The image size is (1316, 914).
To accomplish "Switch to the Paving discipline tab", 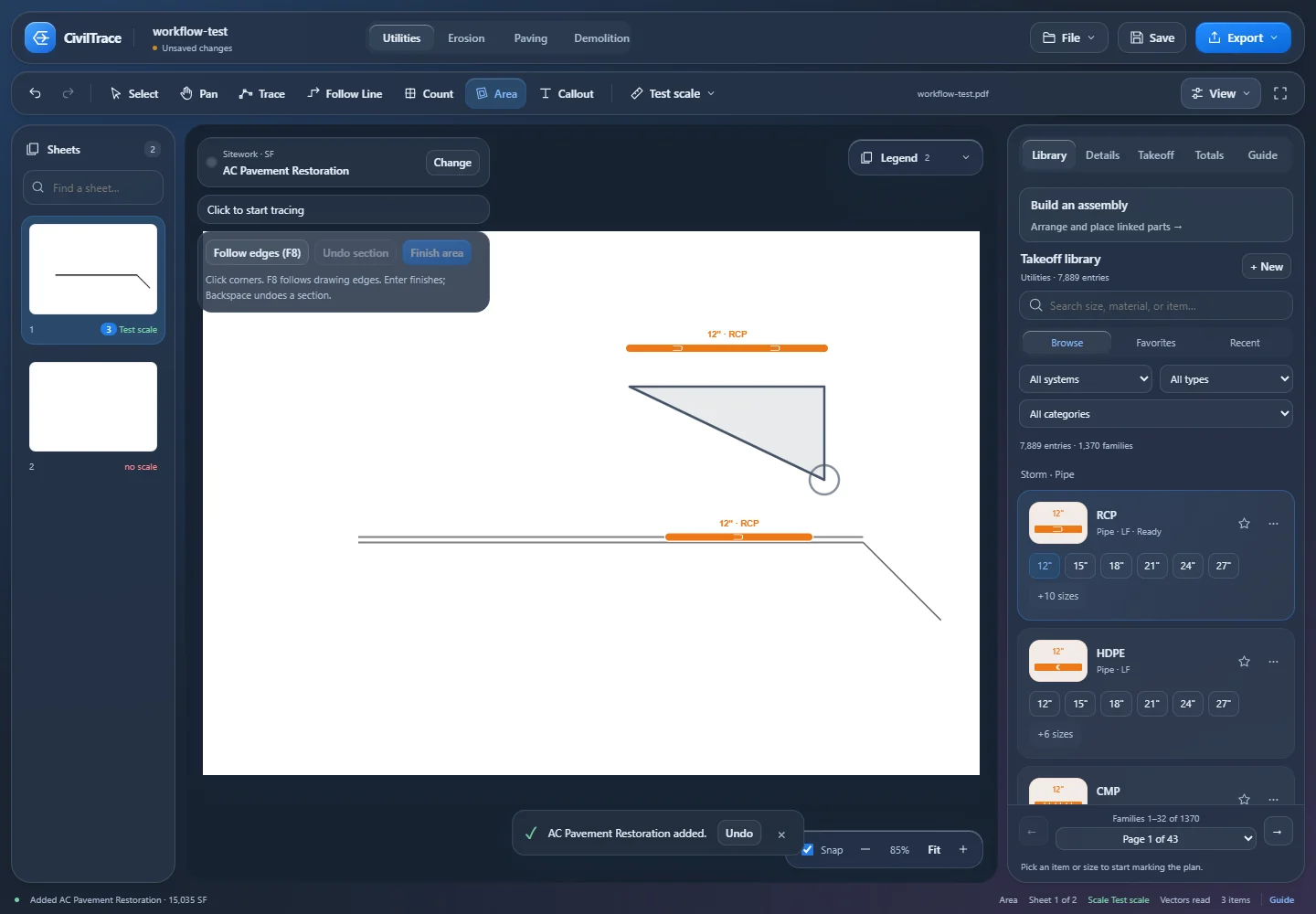I will click(x=530, y=37).
